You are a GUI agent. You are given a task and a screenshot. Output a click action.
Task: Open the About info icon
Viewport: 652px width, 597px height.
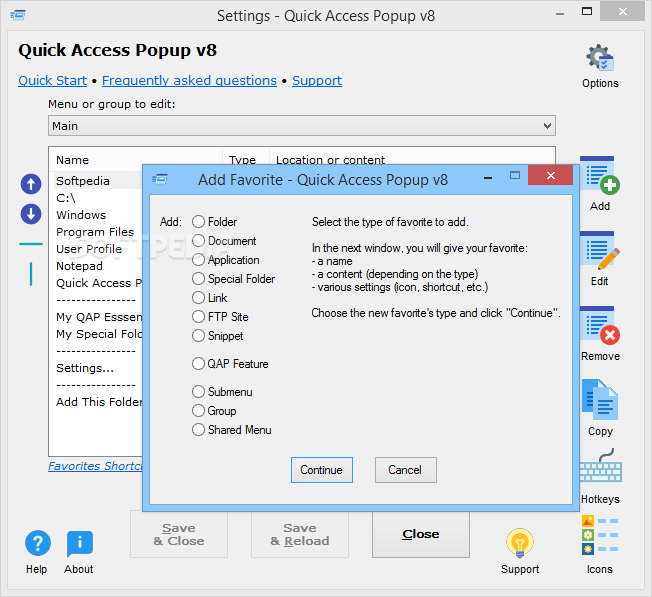[79, 543]
